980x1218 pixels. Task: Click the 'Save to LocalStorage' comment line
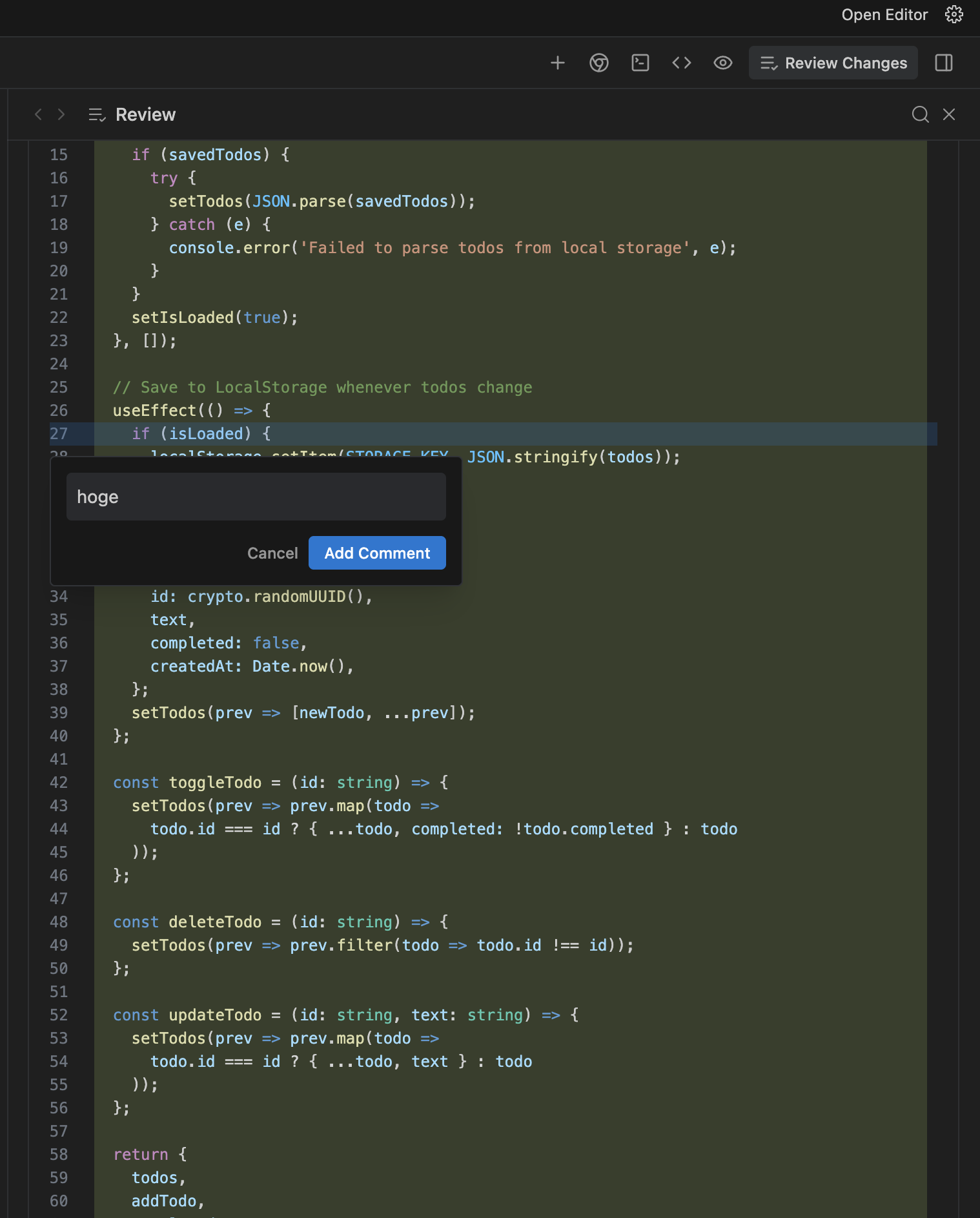coord(323,387)
